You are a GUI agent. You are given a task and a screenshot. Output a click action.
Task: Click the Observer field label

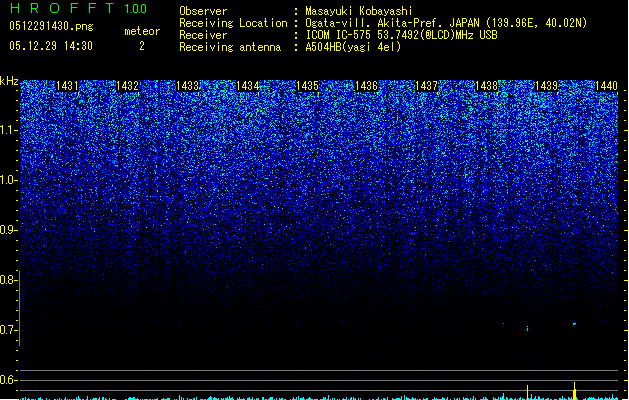point(203,11)
